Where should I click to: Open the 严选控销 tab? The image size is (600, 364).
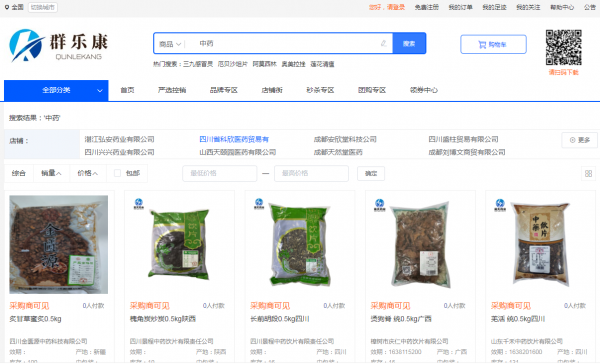[172, 90]
